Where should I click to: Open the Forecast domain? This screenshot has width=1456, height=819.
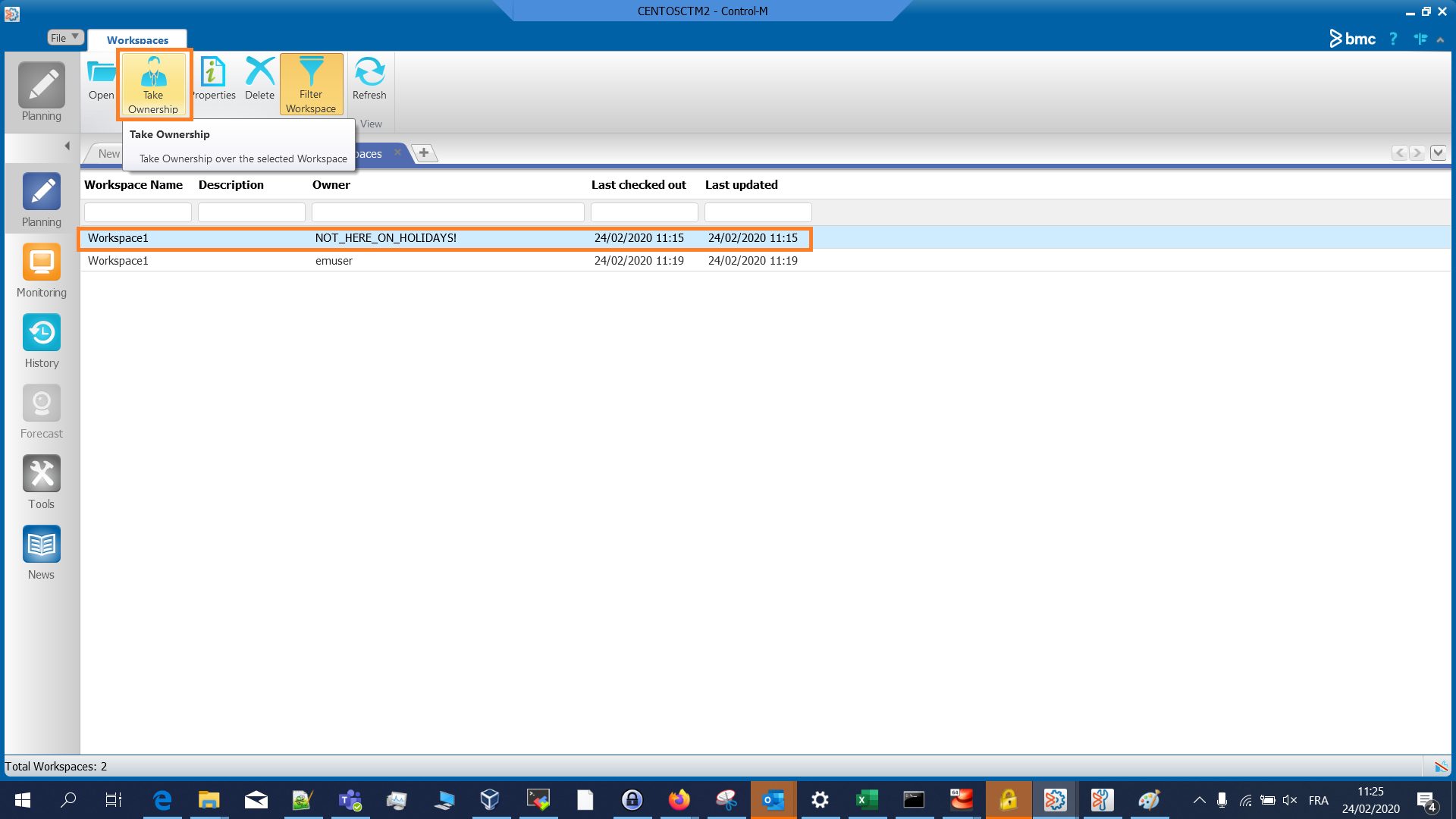(42, 412)
